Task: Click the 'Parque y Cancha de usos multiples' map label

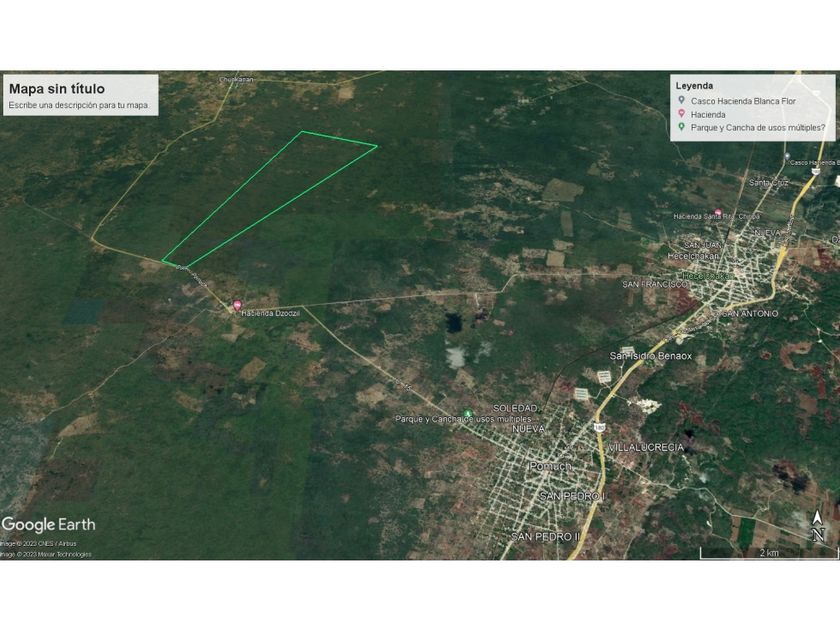Action: tap(463, 419)
